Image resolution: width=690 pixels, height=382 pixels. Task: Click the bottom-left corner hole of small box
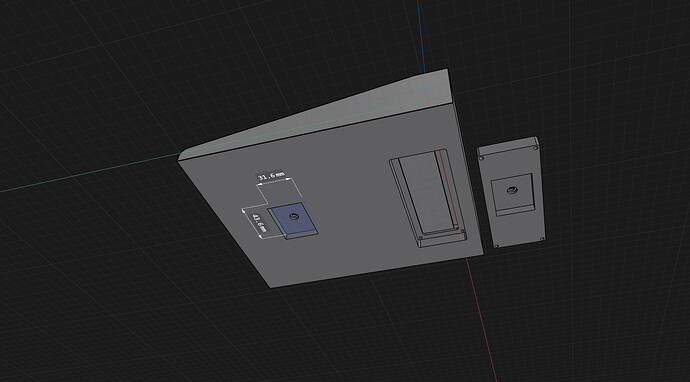(x=496, y=246)
